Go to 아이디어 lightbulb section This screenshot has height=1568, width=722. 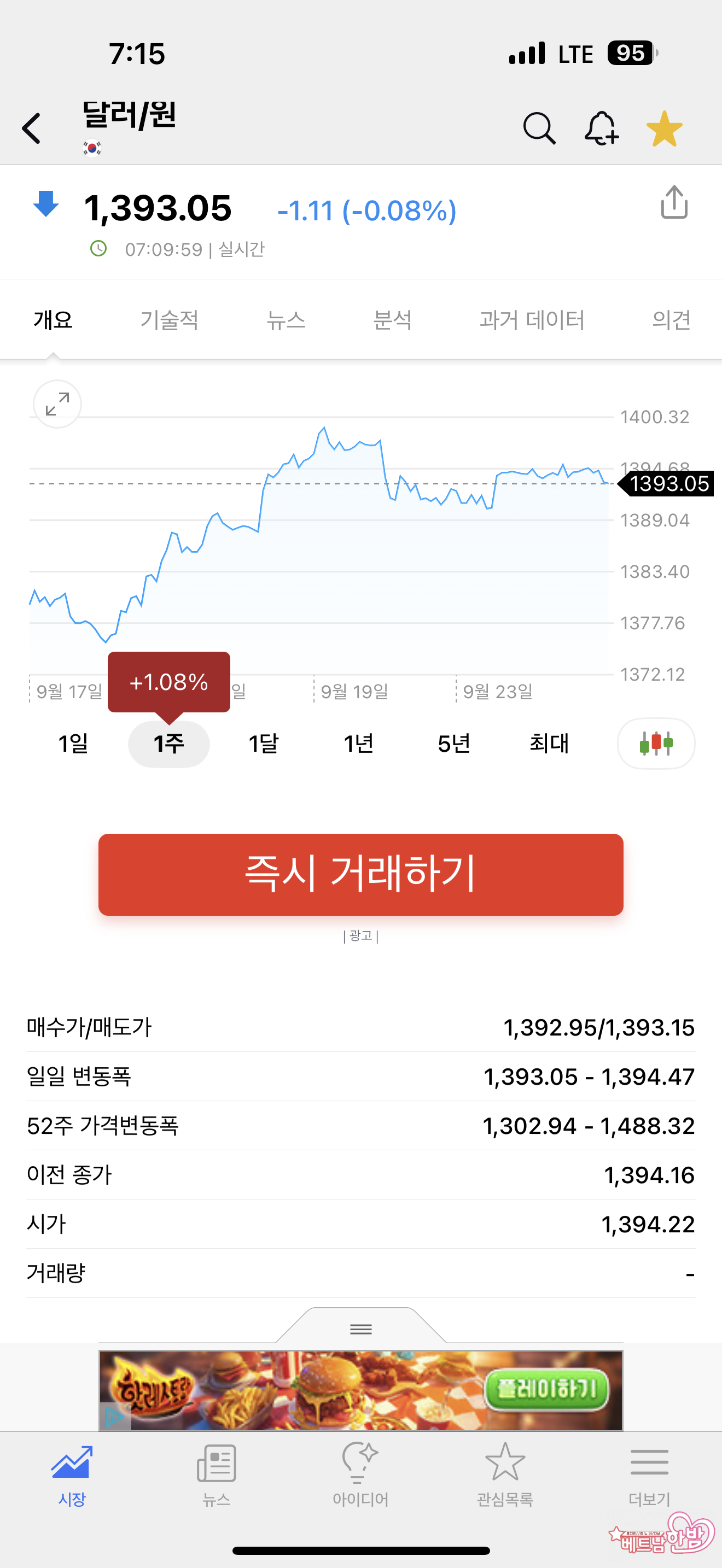coord(360,1473)
